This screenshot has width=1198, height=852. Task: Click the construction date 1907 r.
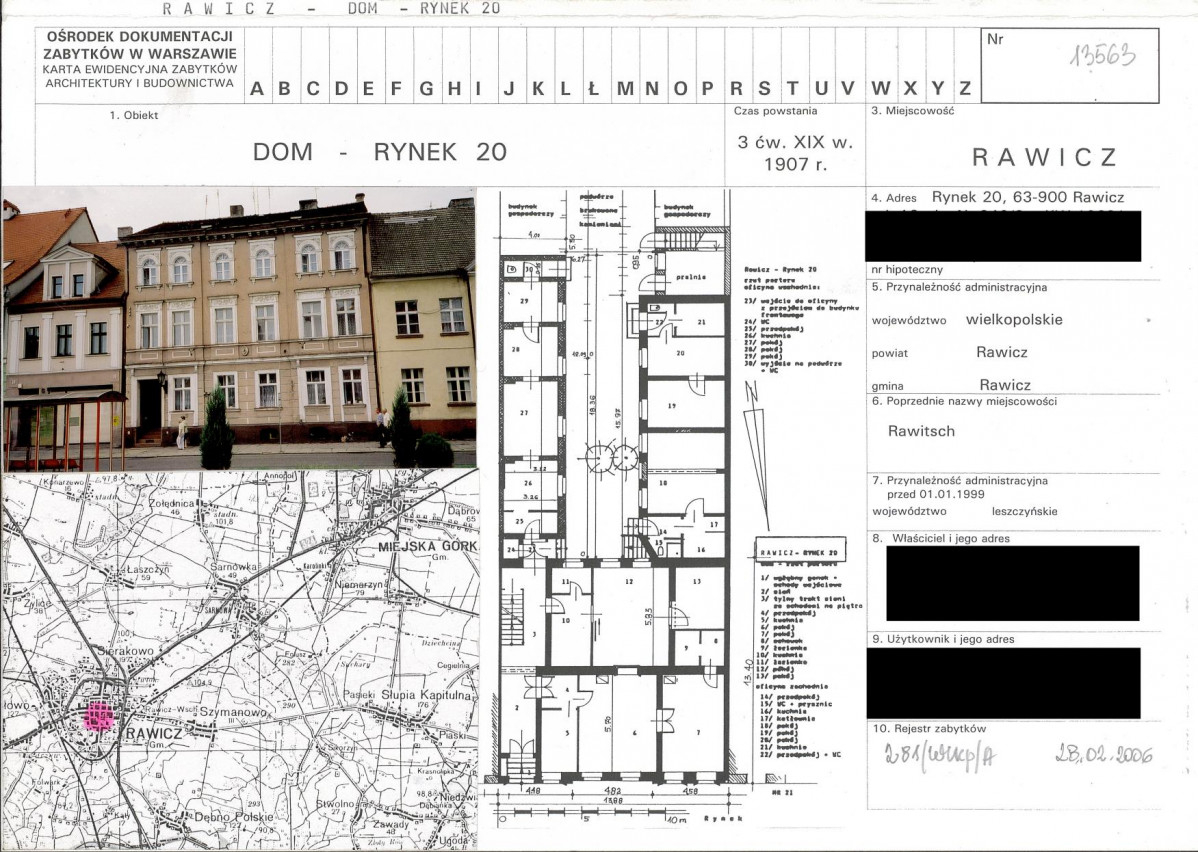pyautogui.click(x=795, y=165)
